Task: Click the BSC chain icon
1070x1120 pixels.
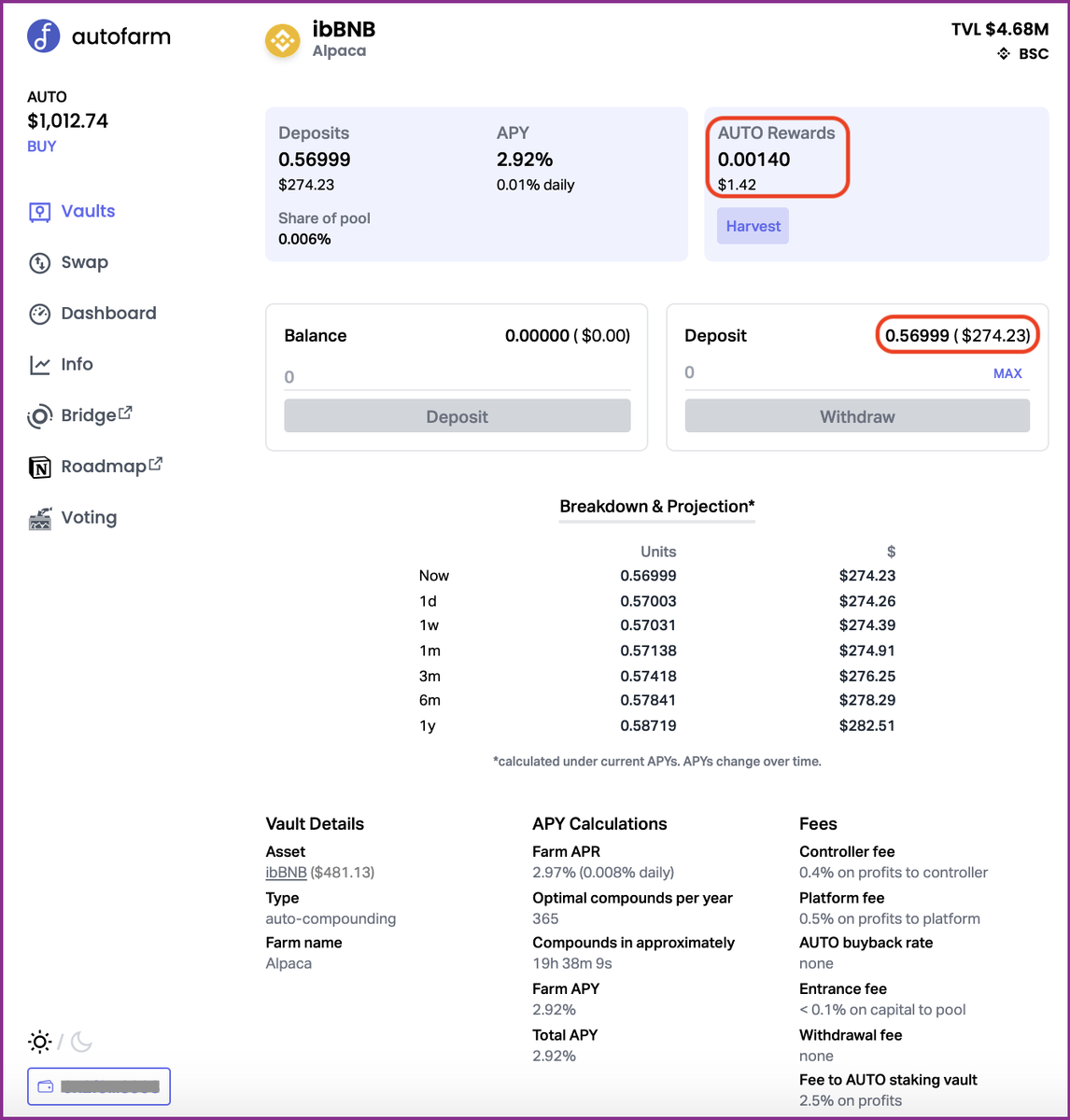Action: 1004,54
